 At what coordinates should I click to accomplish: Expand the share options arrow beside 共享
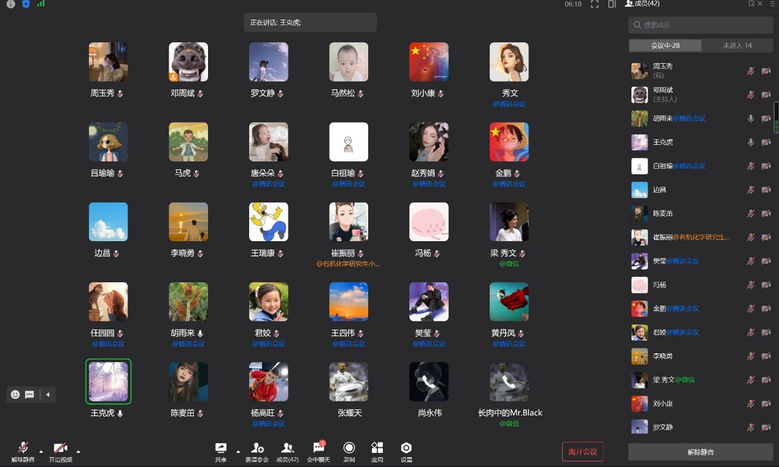[x=236, y=449]
